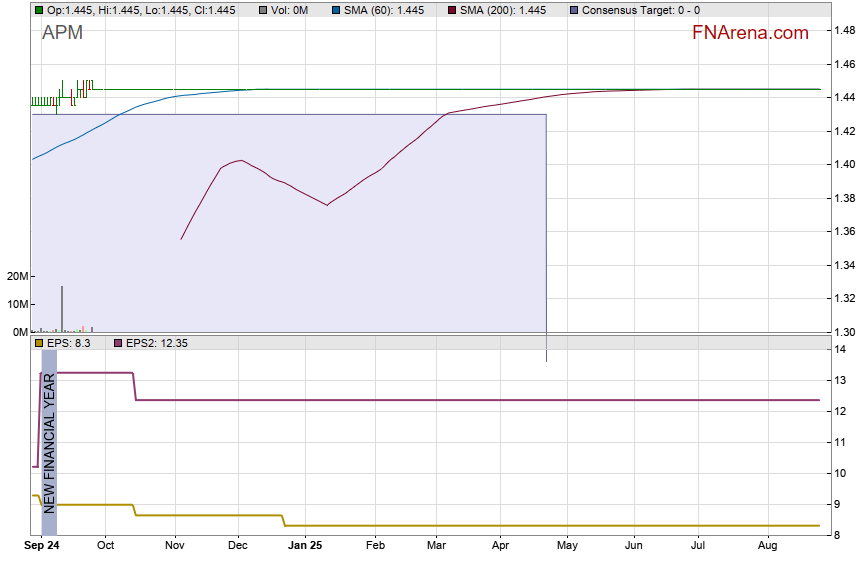Click the Jan 25 date axis label
This screenshot has width=859, height=566.
305,546
